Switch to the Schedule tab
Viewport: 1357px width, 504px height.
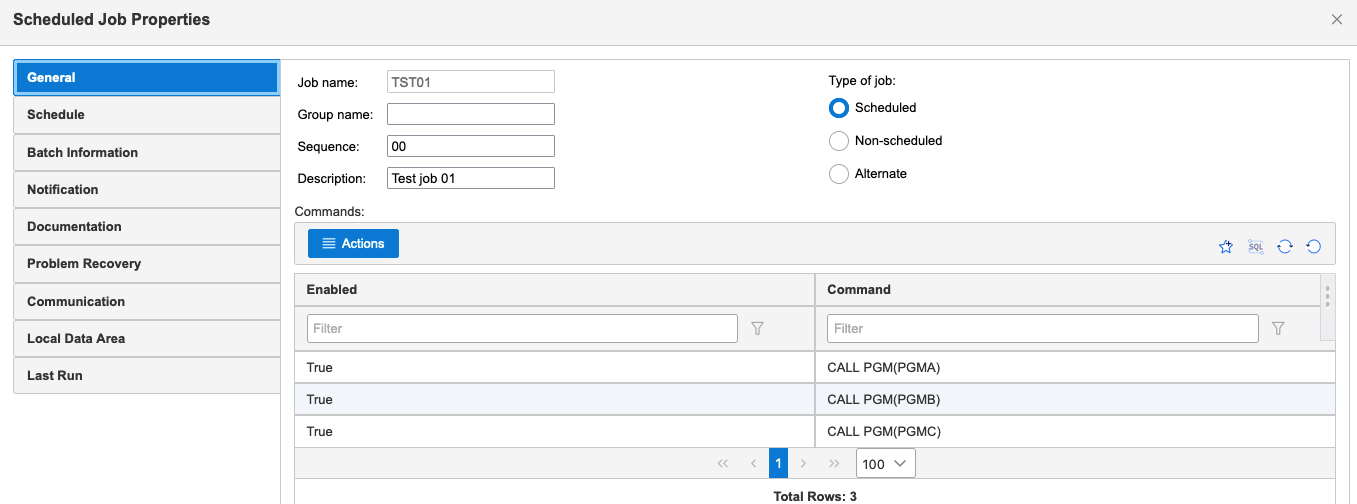(146, 115)
